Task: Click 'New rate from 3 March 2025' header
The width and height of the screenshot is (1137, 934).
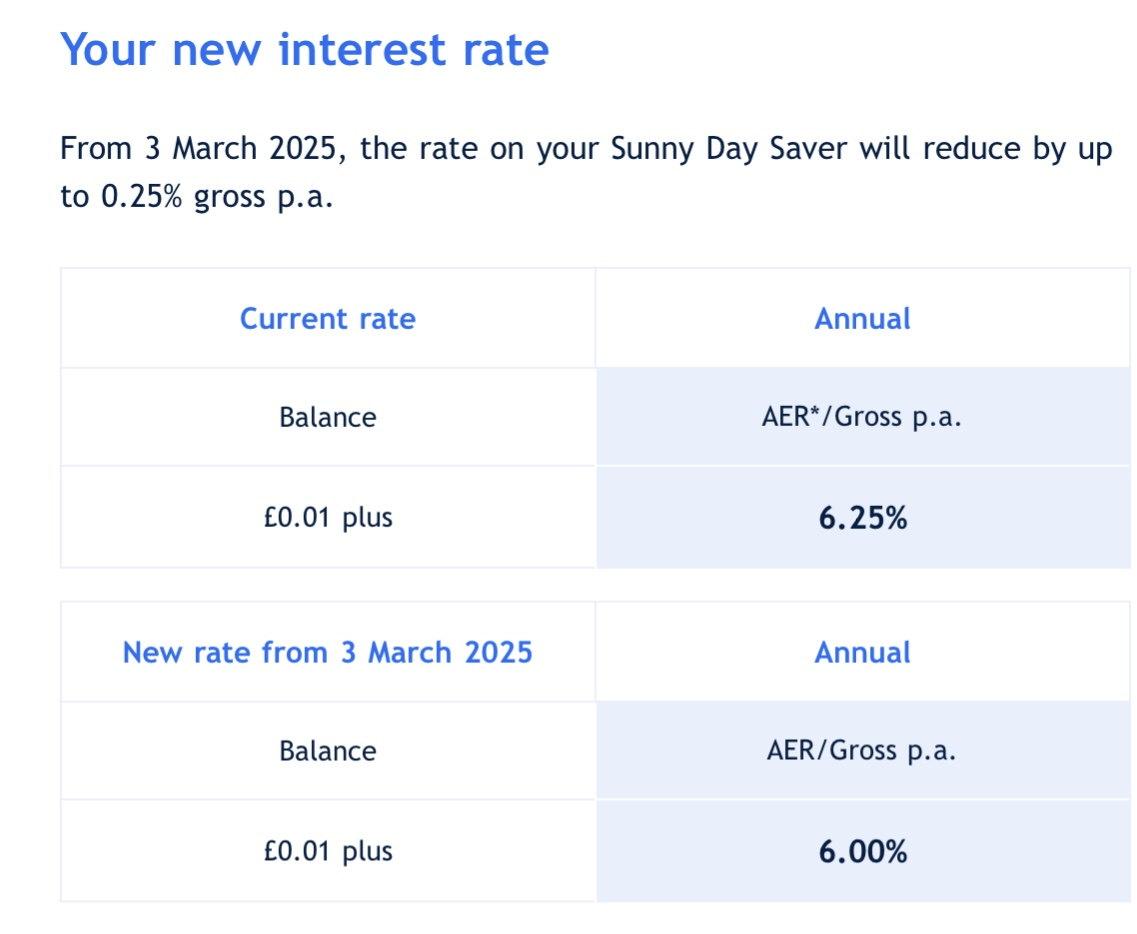Action: click(x=328, y=652)
